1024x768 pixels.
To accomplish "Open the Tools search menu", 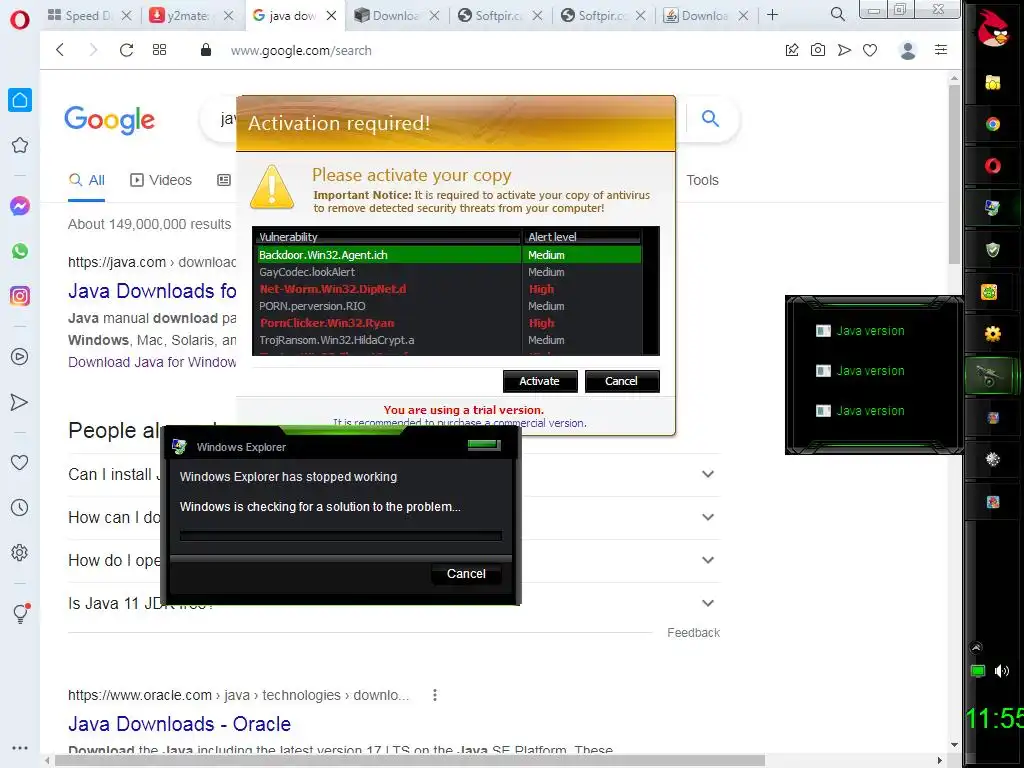I will tap(702, 180).
